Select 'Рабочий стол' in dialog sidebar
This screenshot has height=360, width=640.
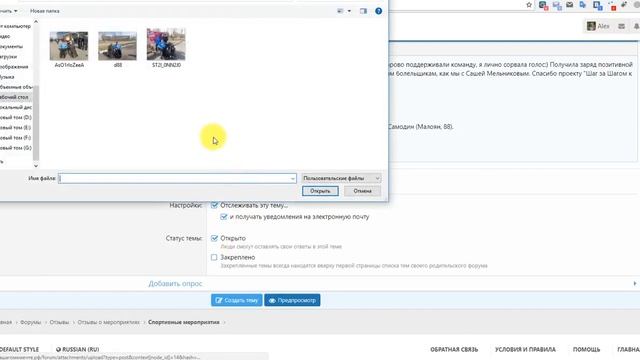[16, 97]
